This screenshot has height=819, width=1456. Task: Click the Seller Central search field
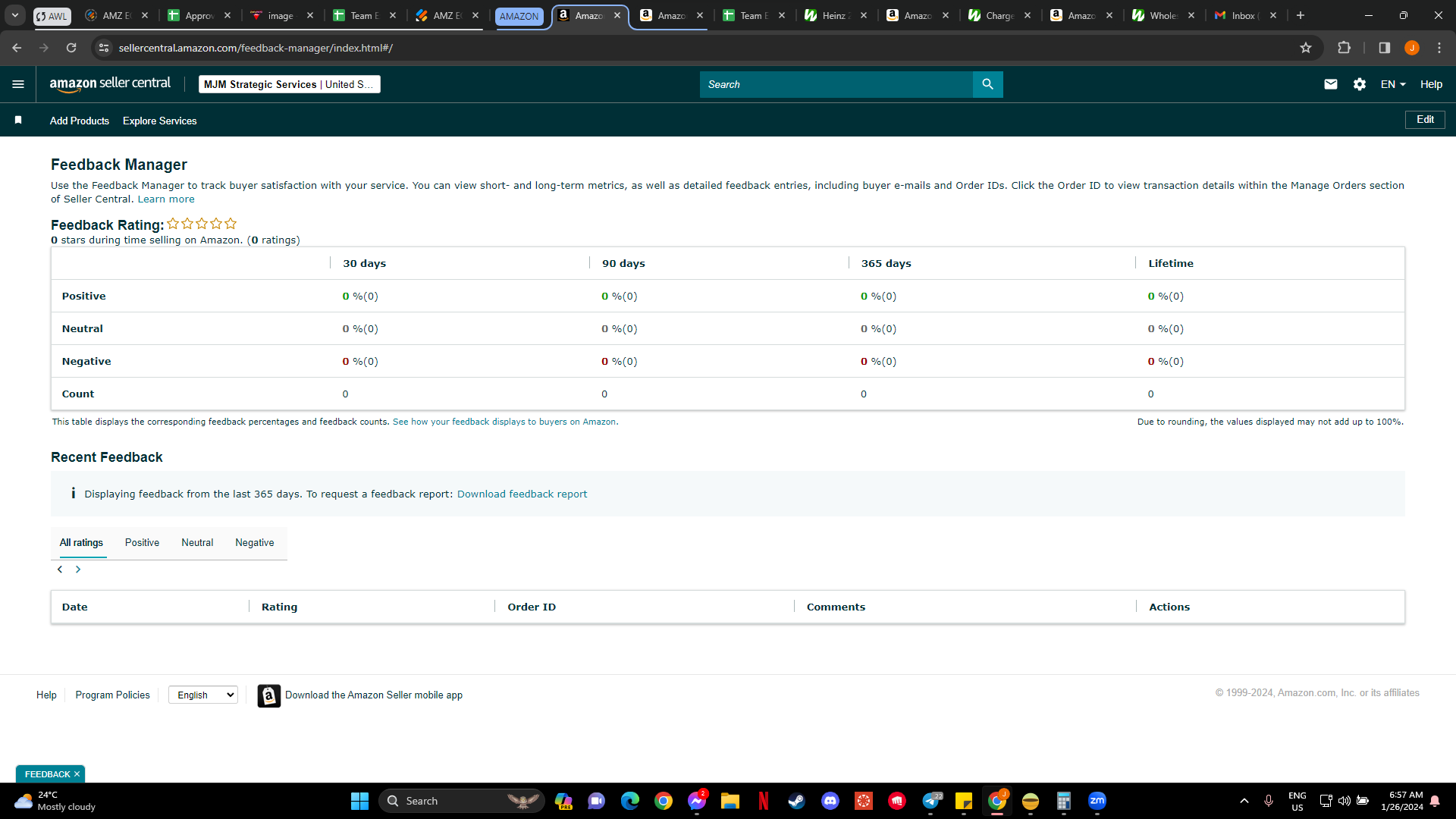pyautogui.click(x=836, y=84)
